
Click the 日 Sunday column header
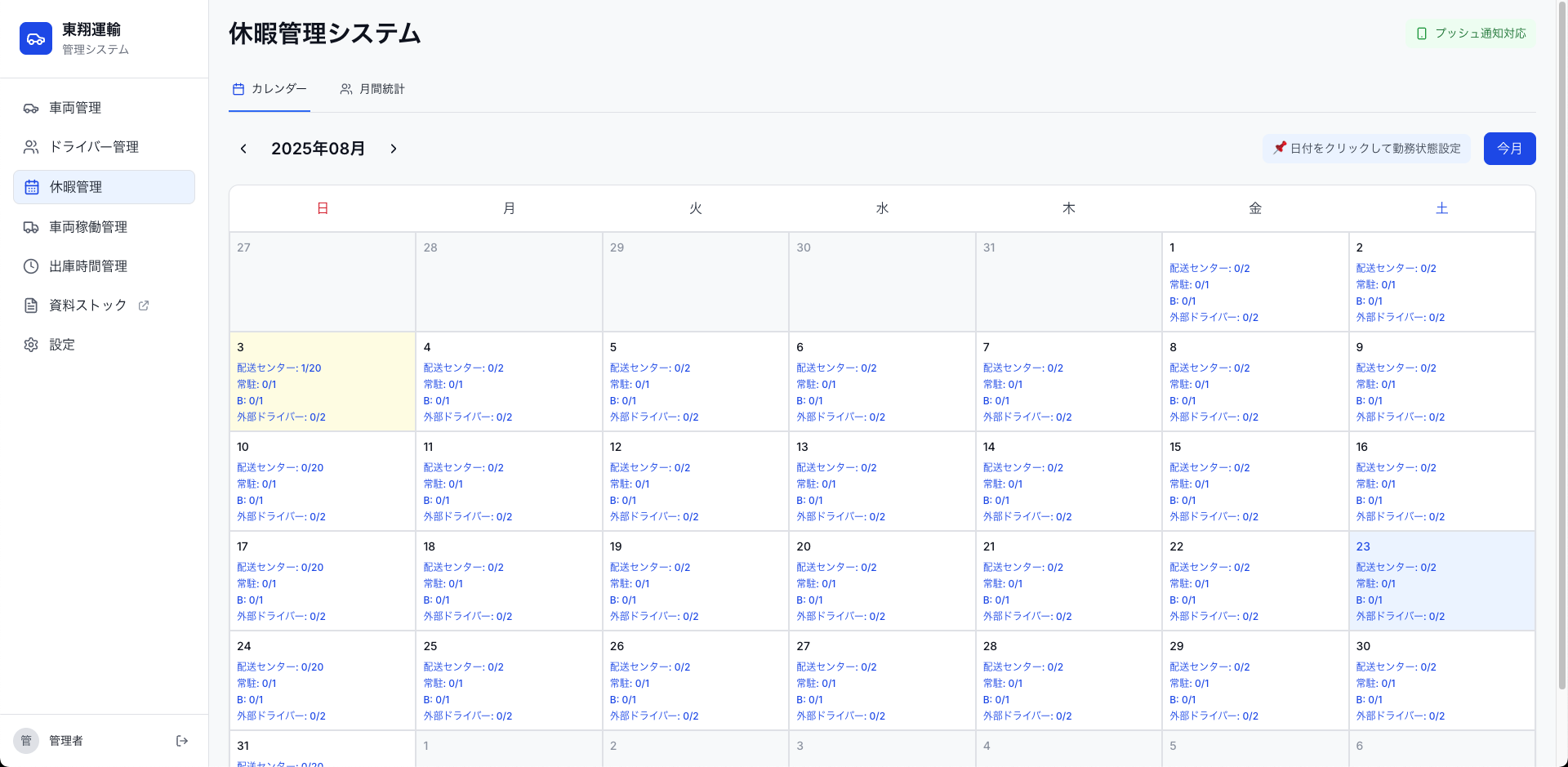tap(323, 208)
